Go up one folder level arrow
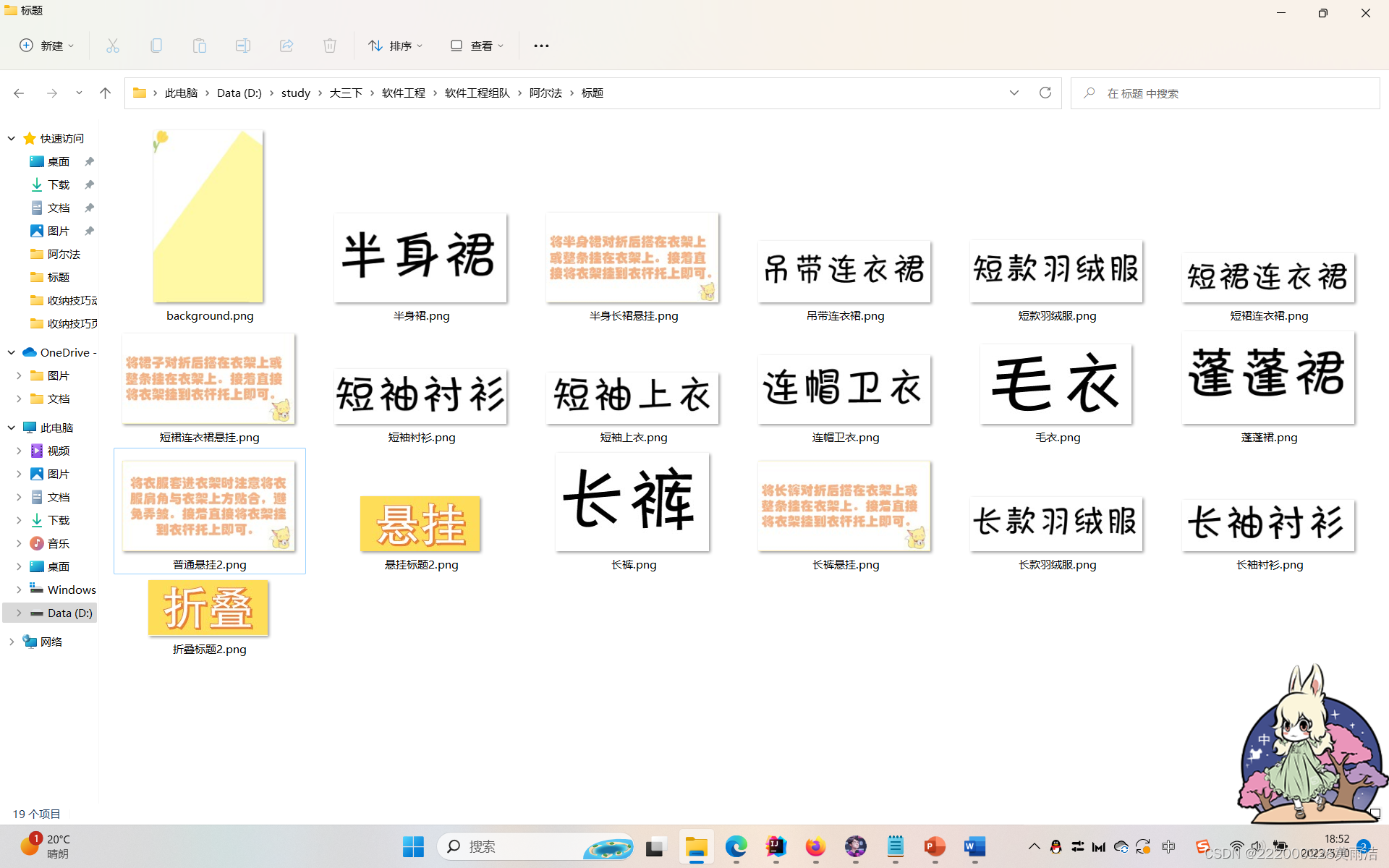This screenshot has width=1389, height=868. pyautogui.click(x=105, y=93)
